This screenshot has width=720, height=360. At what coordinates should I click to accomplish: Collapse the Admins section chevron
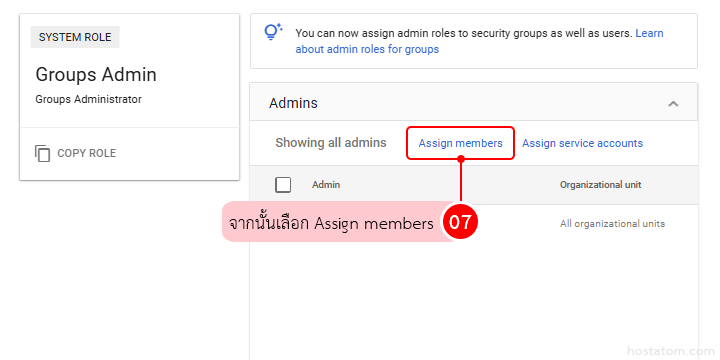[x=673, y=103]
